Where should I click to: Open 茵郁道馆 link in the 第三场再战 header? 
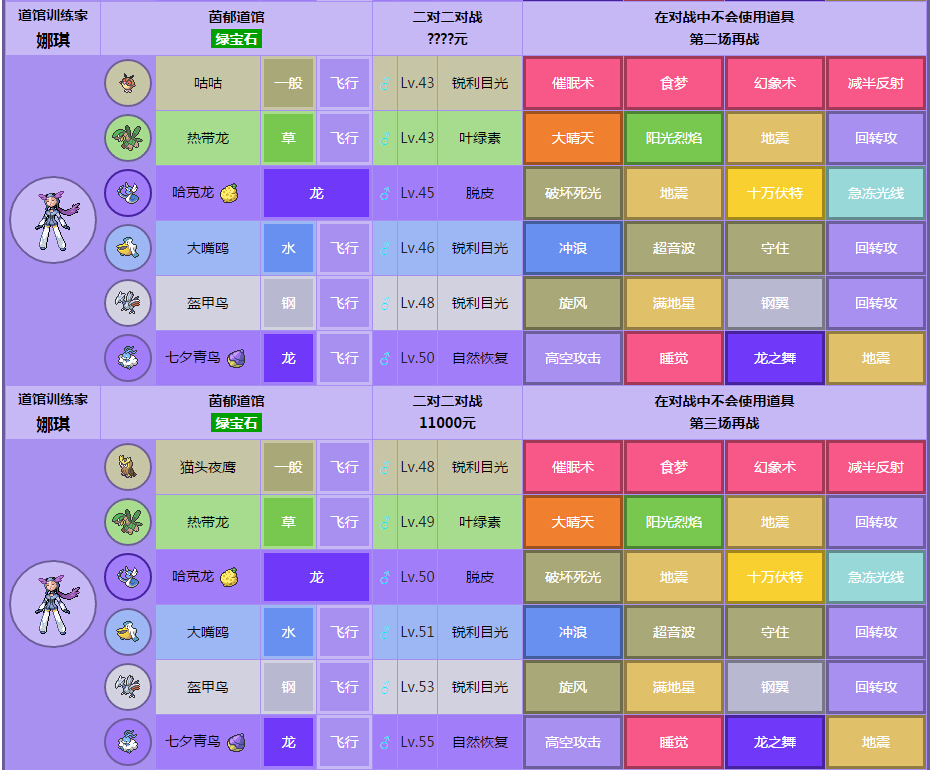236,401
